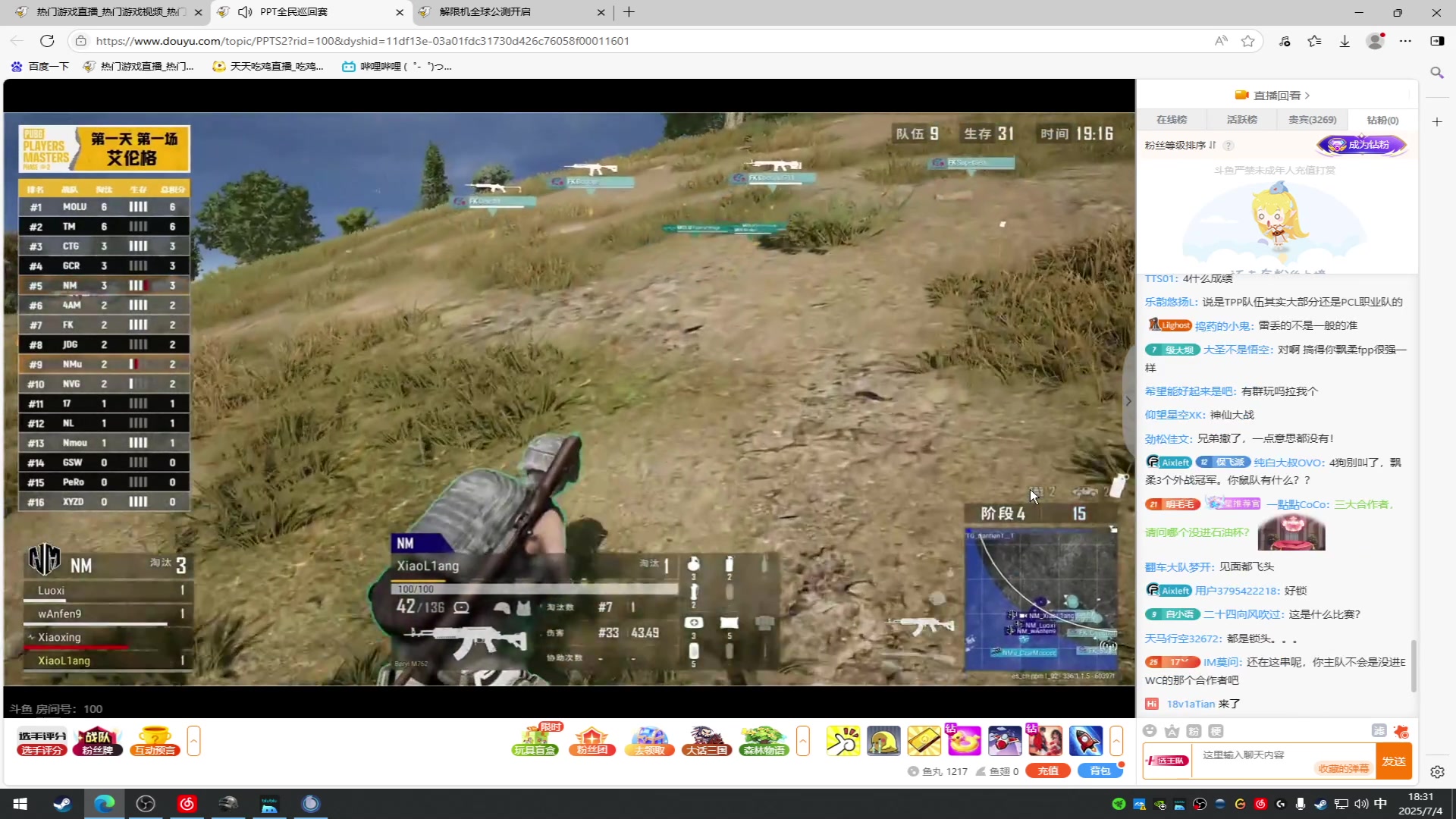
Task: Open the Windows Start menu
Action: pyautogui.click(x=20, y=804)
